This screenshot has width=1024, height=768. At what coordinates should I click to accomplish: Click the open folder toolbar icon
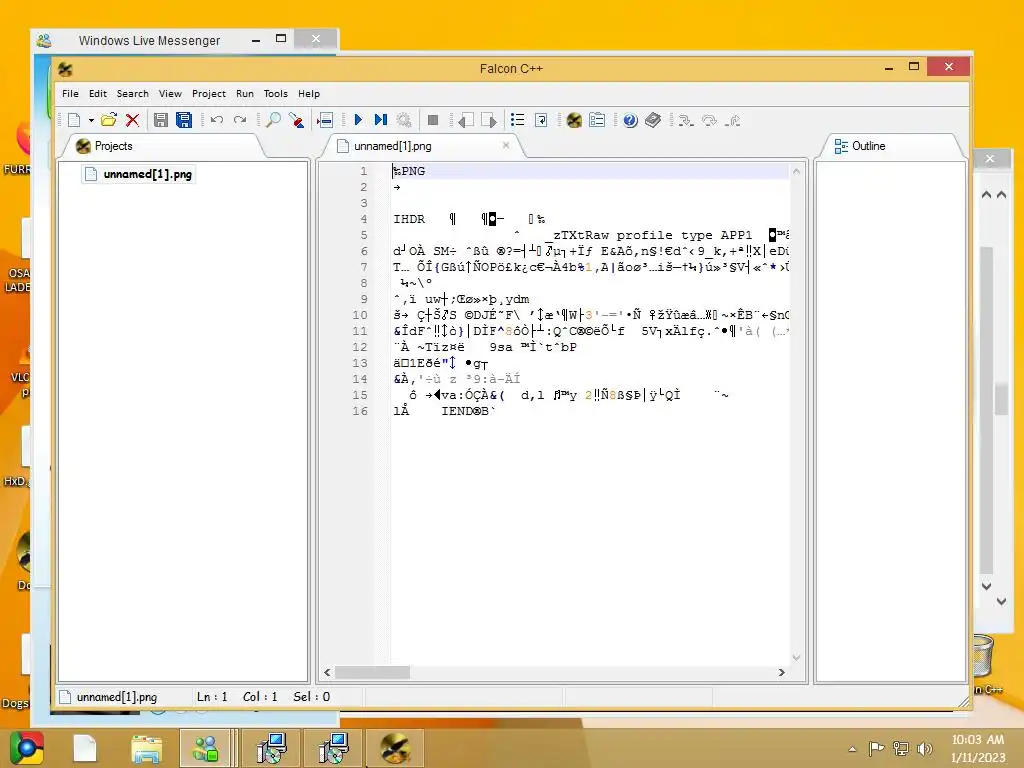pyautogui.click(x=108, y=120)
